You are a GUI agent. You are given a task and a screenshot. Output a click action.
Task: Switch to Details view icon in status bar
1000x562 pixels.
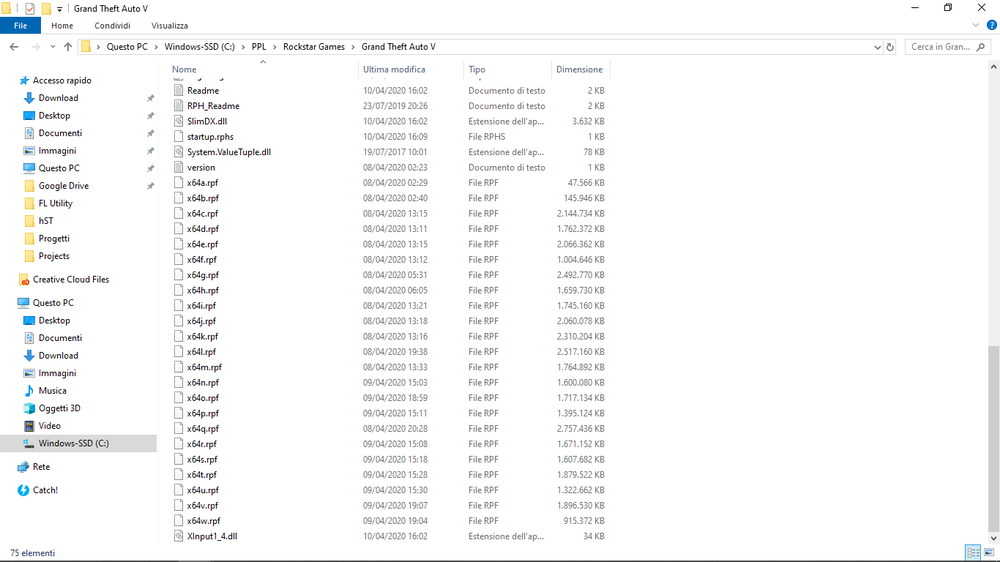click(x=973, y=552)
